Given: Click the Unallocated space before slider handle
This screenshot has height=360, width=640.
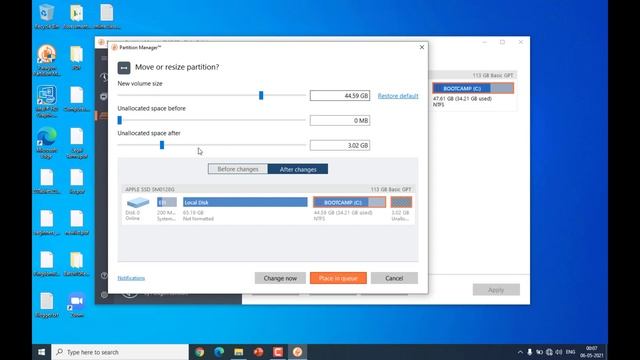Looking at the screenshot, I should [x=120, y=120].
